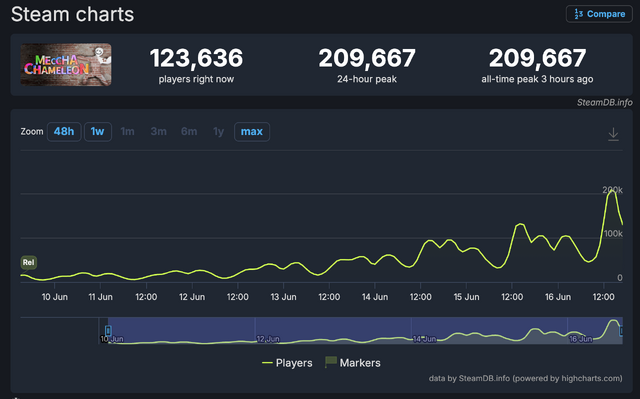Click the Zoom label text
Screen dimensions: 640x399
coord(32,132)
